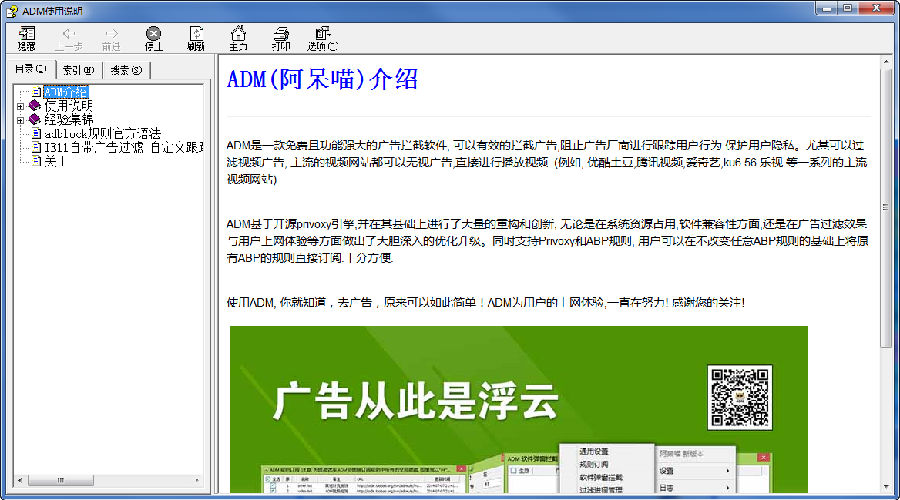Click content pane scroll down arrow
Viewport: 900px width, 500px height.
pyautogui.click(x=886, y=487)
